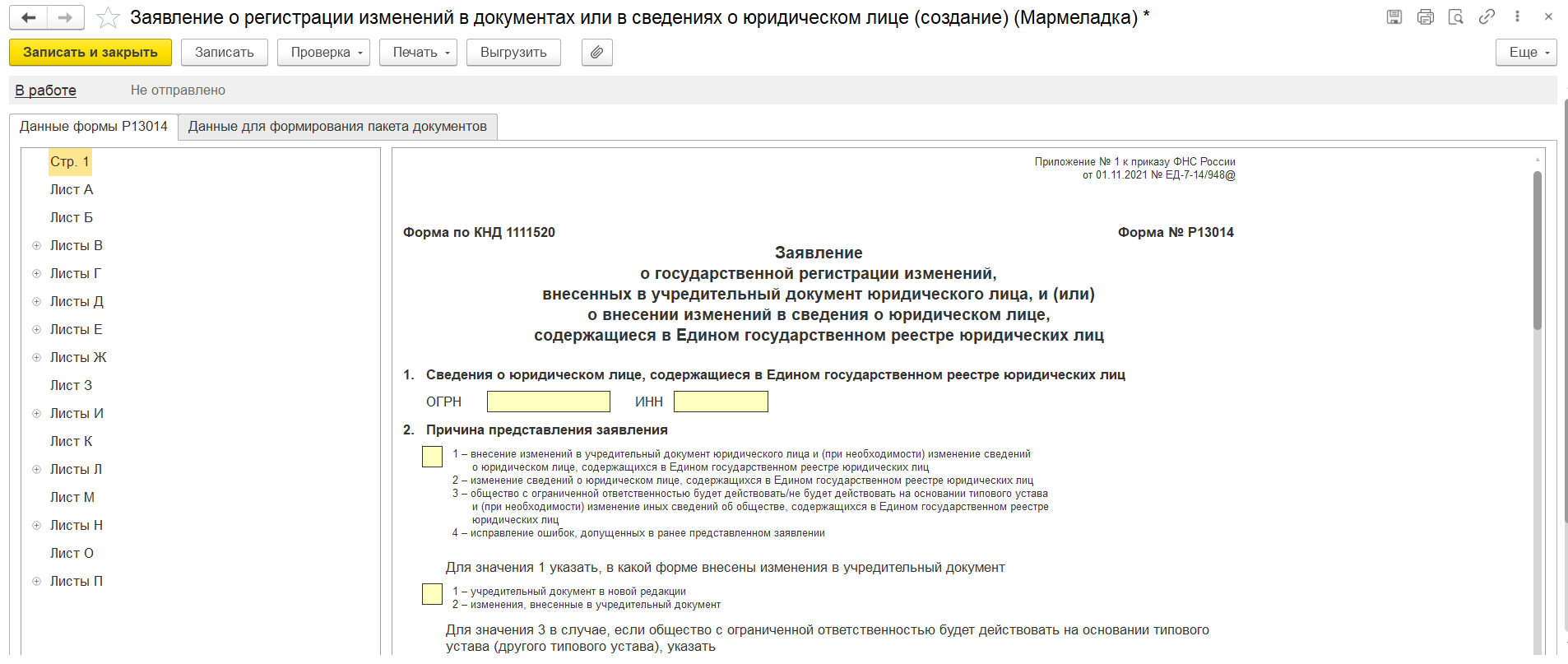Click the «Причина представления заявления» code box
This screenshot has height=664, width=1568.
pos(432,457)
